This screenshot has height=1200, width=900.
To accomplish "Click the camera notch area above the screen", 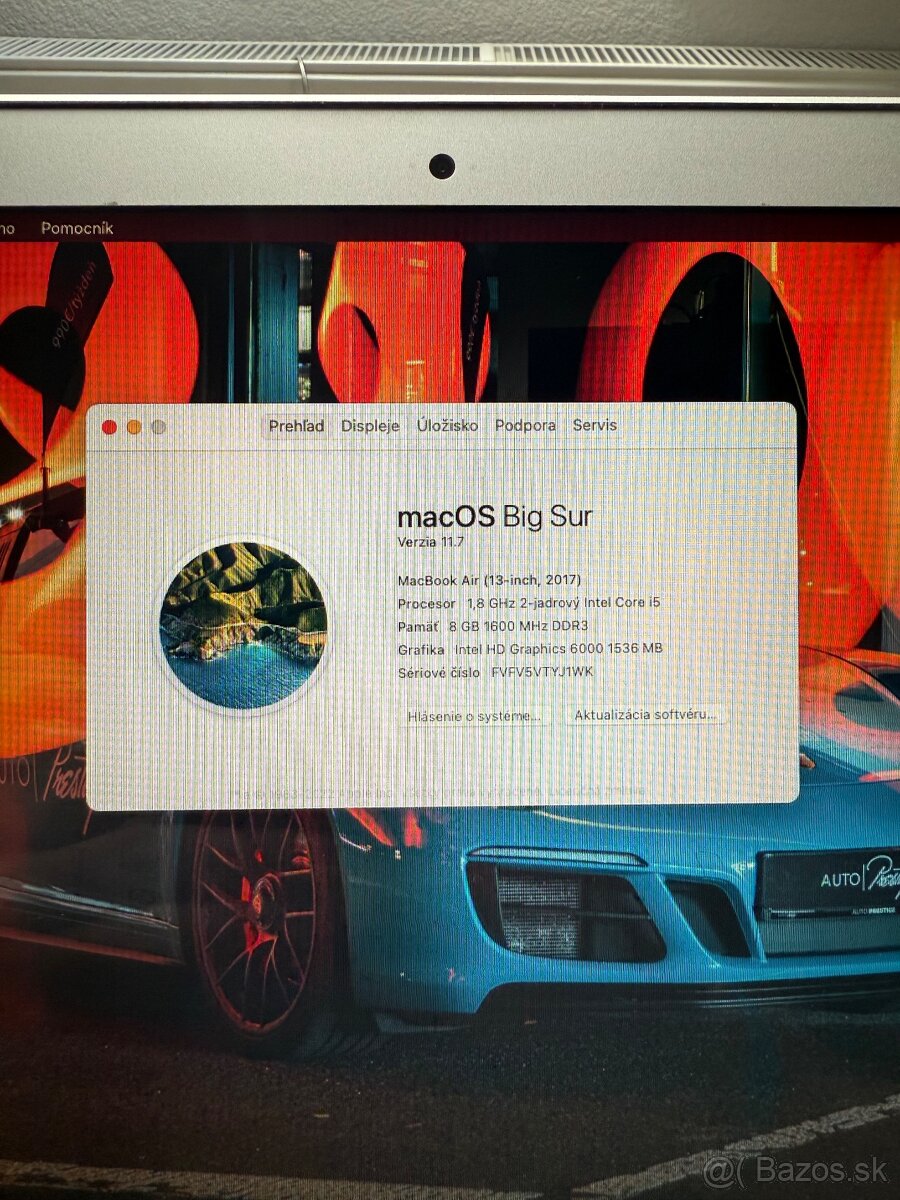I will click(443, 166).
